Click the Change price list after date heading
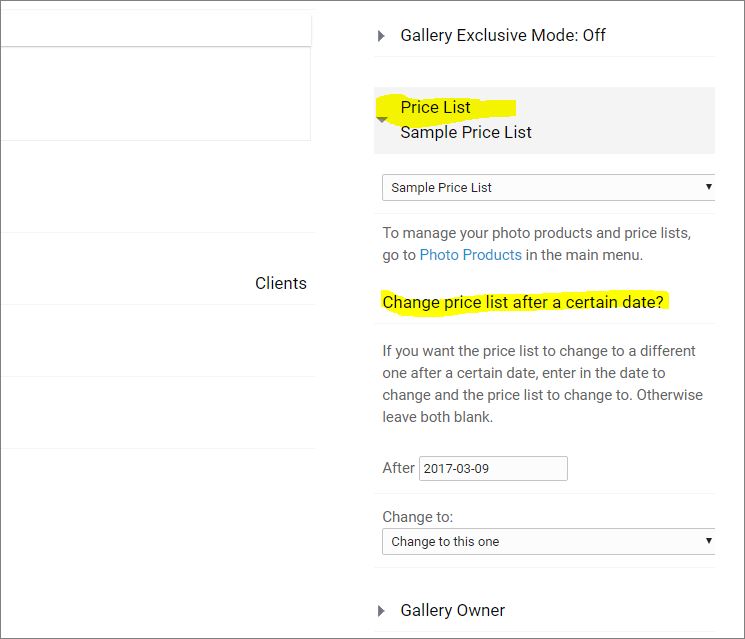Screen dimensions: 745x639 pyautogui.click(x=523, y=302)
